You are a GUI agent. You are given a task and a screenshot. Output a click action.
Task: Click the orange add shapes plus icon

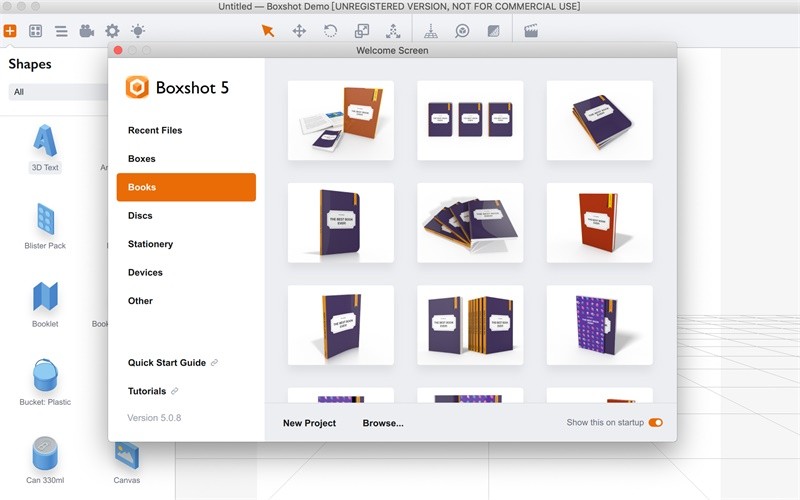click(10, 31)
